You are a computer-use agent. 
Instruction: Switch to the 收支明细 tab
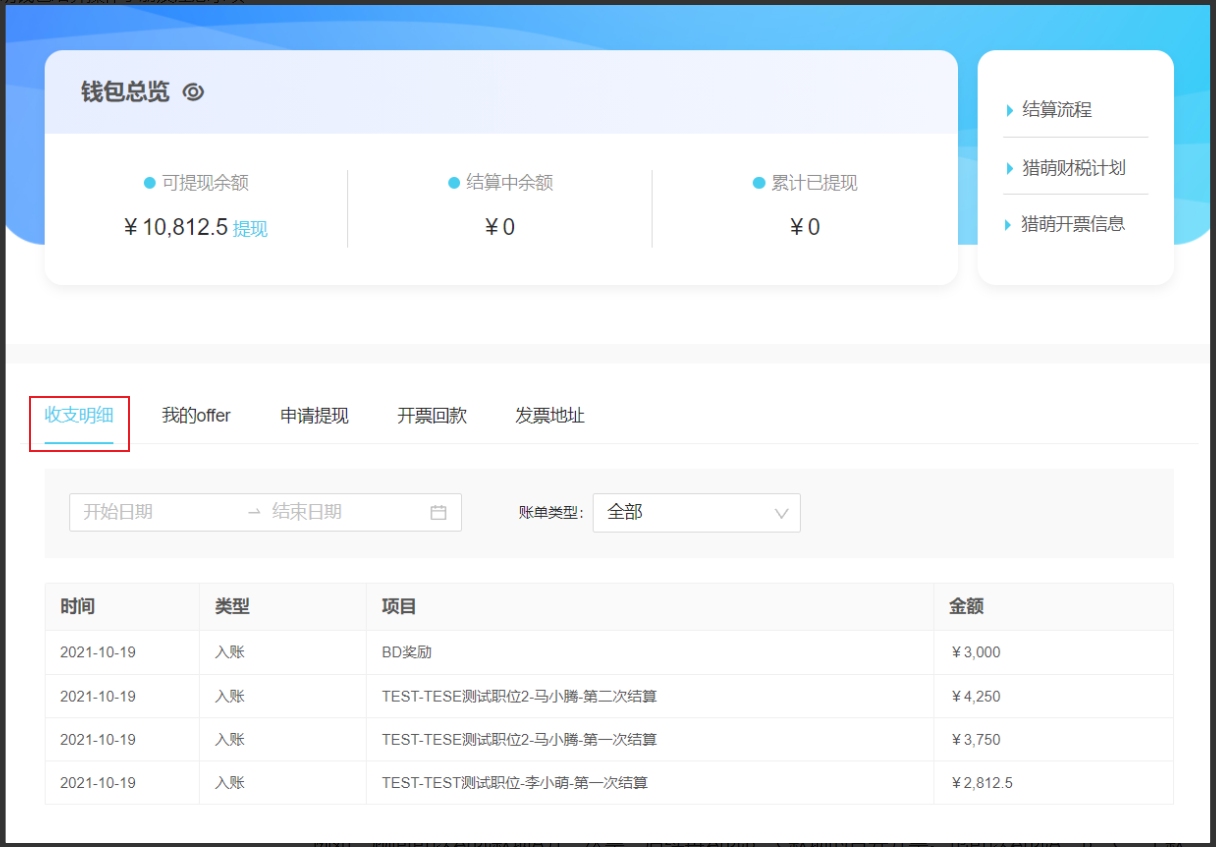pyautogui.click(x=79, y=415)
